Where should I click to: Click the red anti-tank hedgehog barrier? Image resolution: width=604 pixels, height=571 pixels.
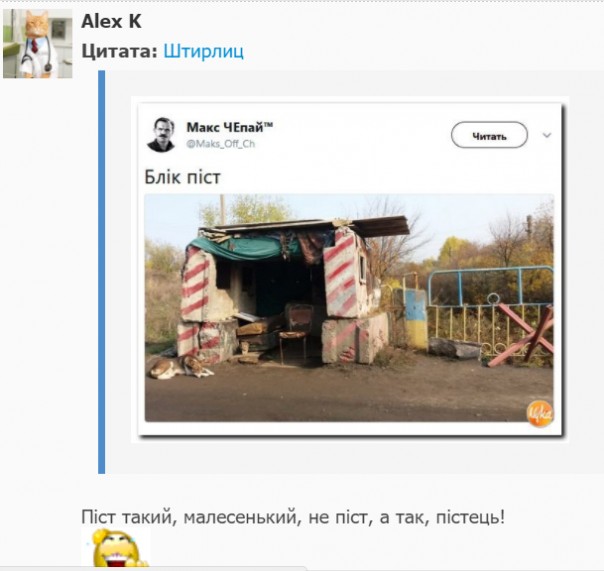[522, 334]
